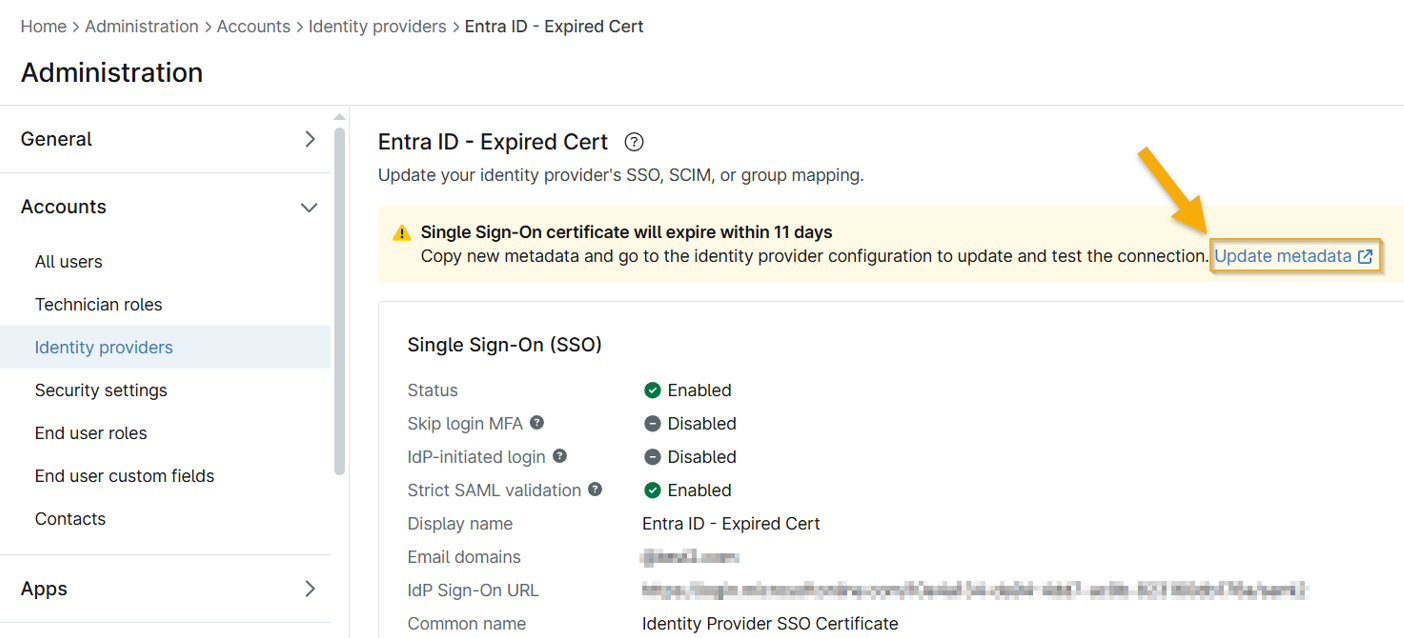Collapse the Accounts sidebar section
Screen dimensions: 1404x638
click(309, 207)
